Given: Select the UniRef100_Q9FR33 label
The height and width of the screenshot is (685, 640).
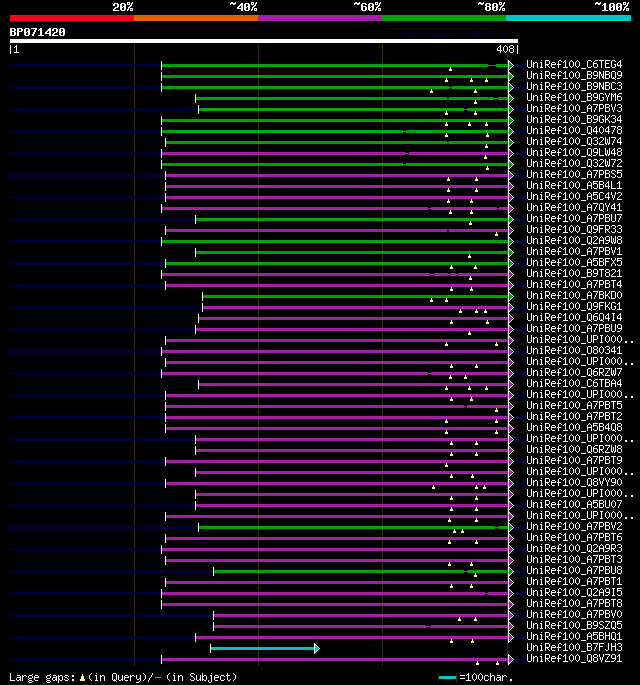Looking at the screenshot, I should (x=574, y=229).
